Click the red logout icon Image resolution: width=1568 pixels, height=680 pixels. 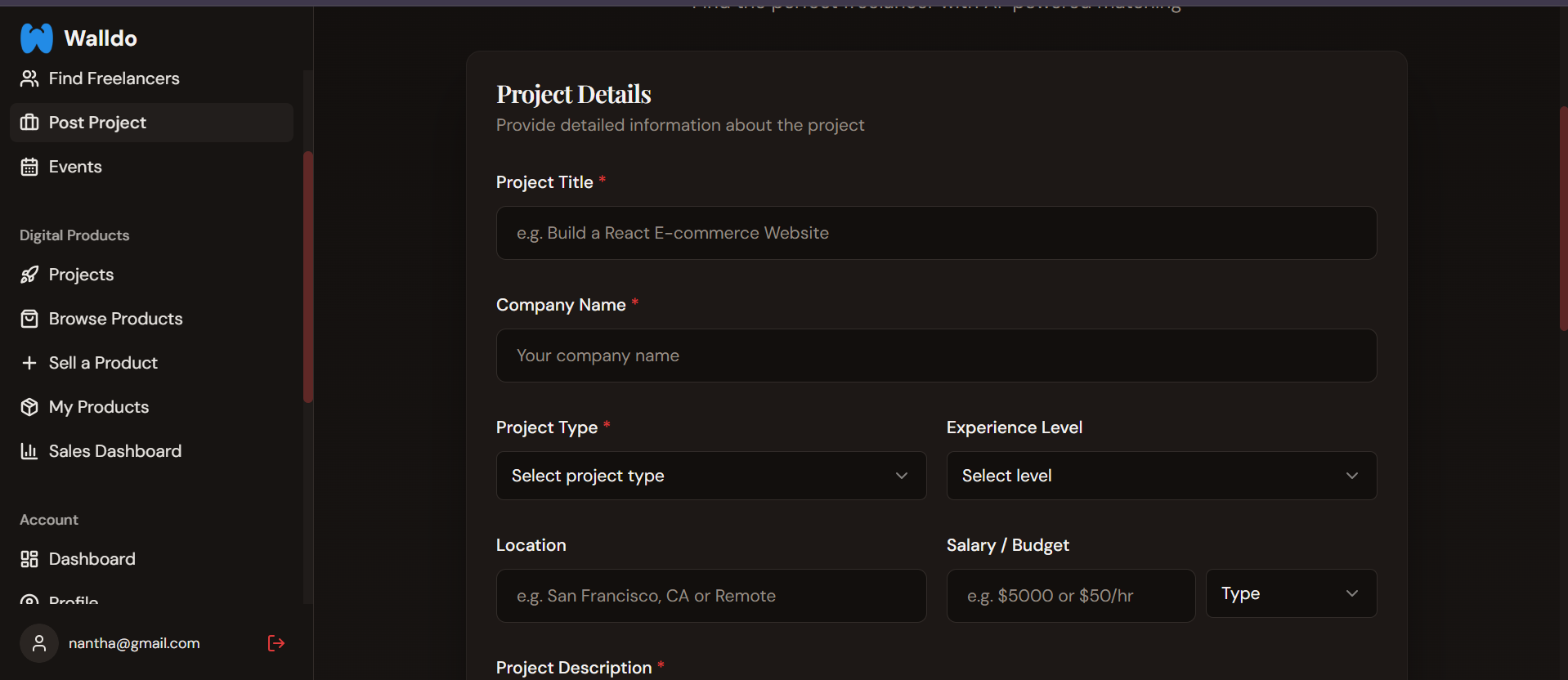[x=276, y=643]
